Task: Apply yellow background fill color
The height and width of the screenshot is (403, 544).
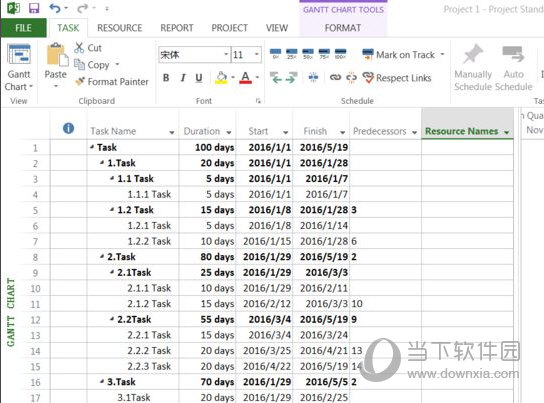Action: [x=221, y=78]
